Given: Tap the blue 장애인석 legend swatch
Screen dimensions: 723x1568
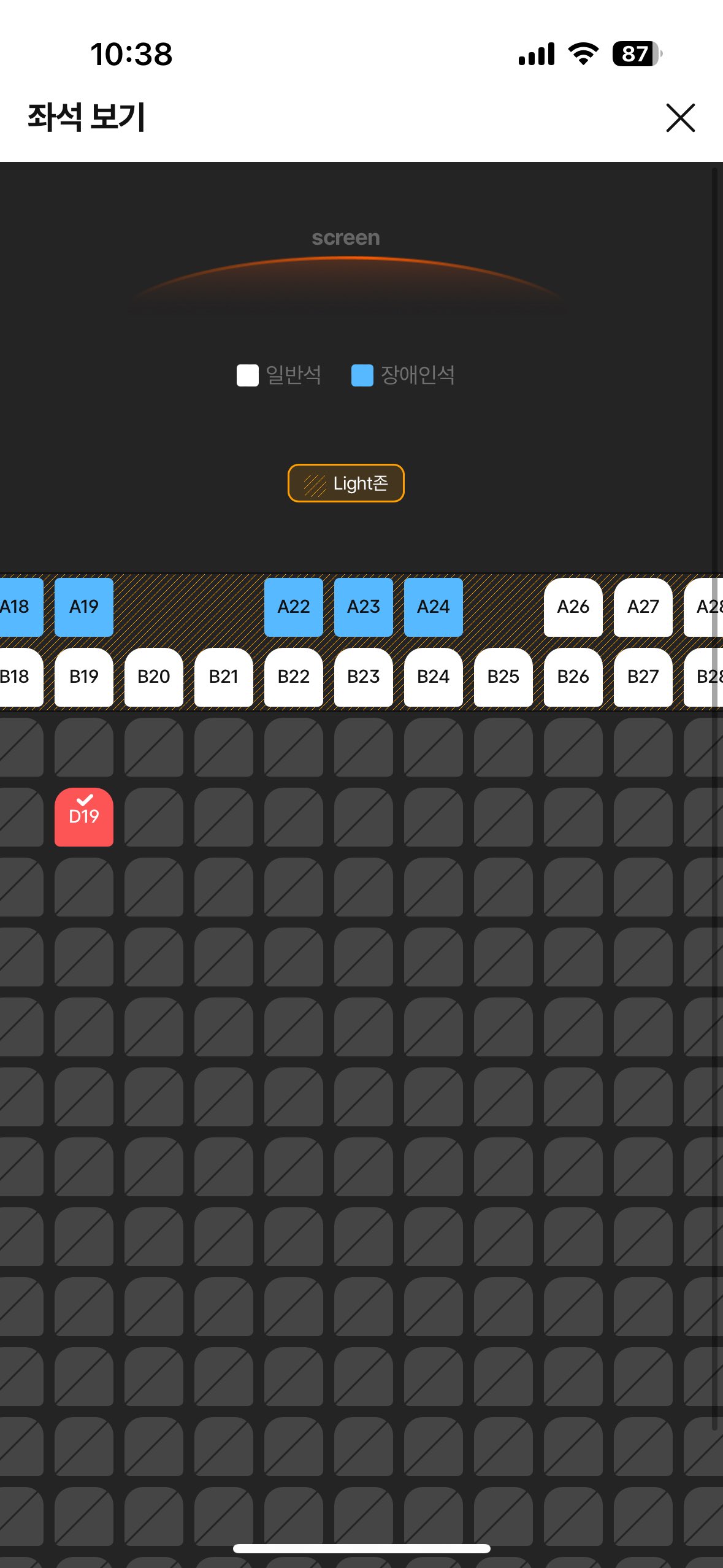Looking at the screenshot, I should pos(362,375).
